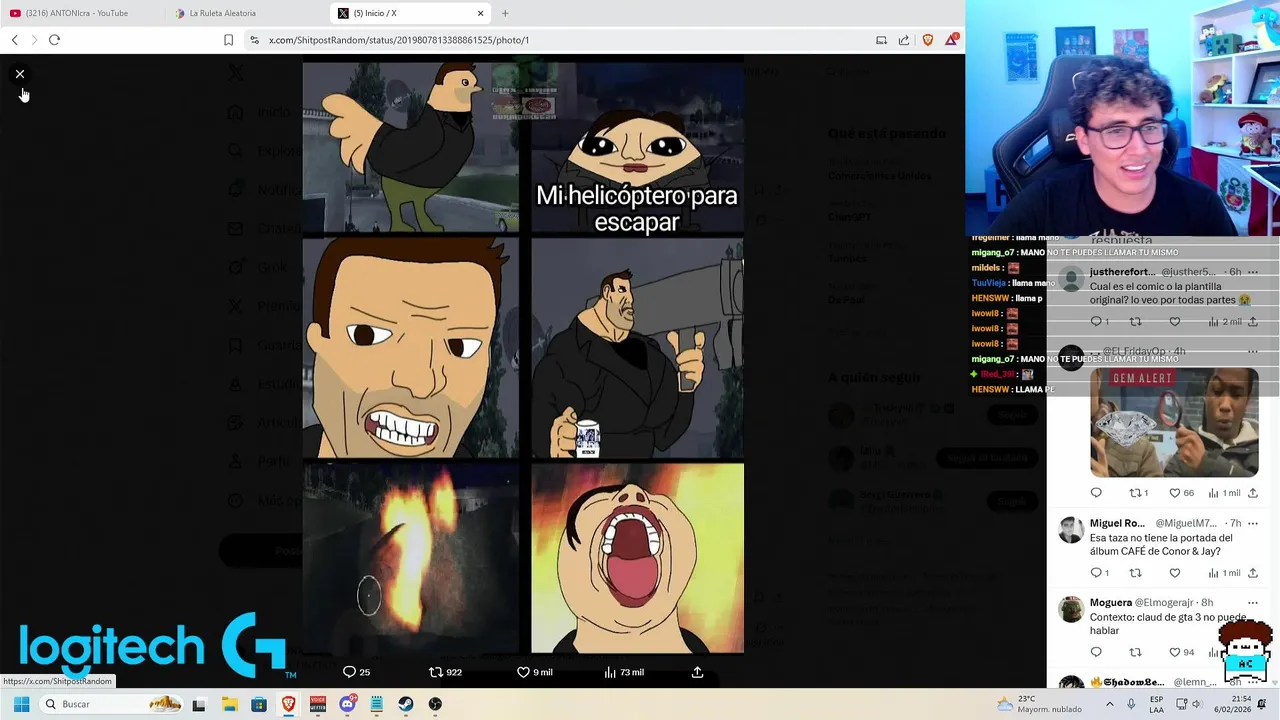Reply to the GEM ALERT comment
Viewport: 1280px width, 720px height.
1096,493
